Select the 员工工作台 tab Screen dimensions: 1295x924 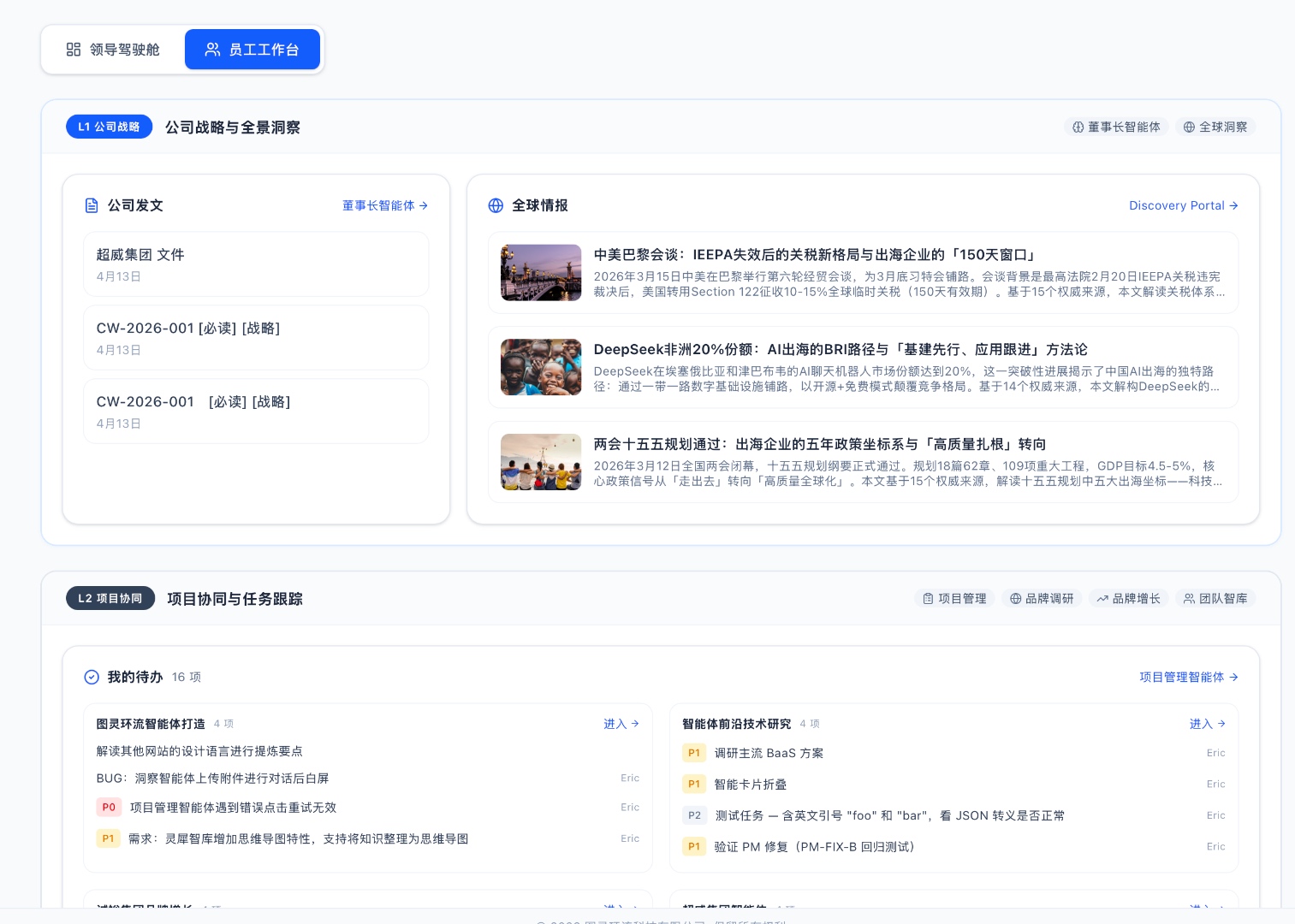tap(252, 50)
